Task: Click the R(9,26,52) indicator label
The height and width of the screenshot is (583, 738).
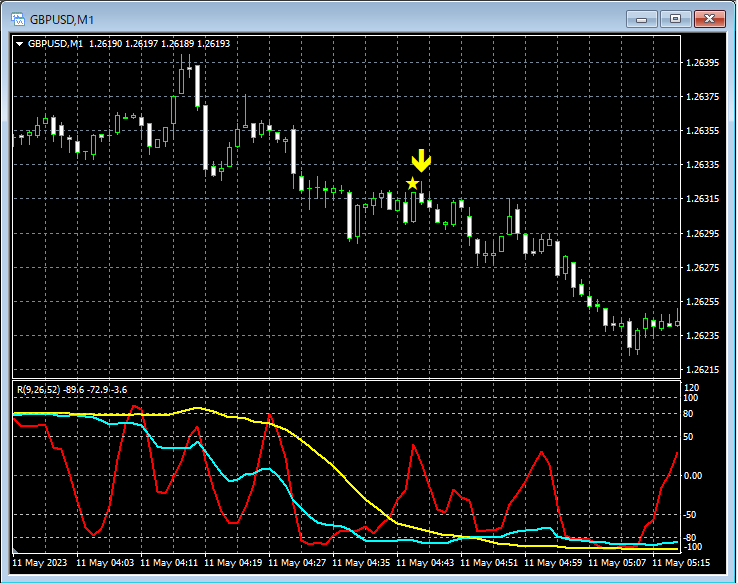Action: 39,390
